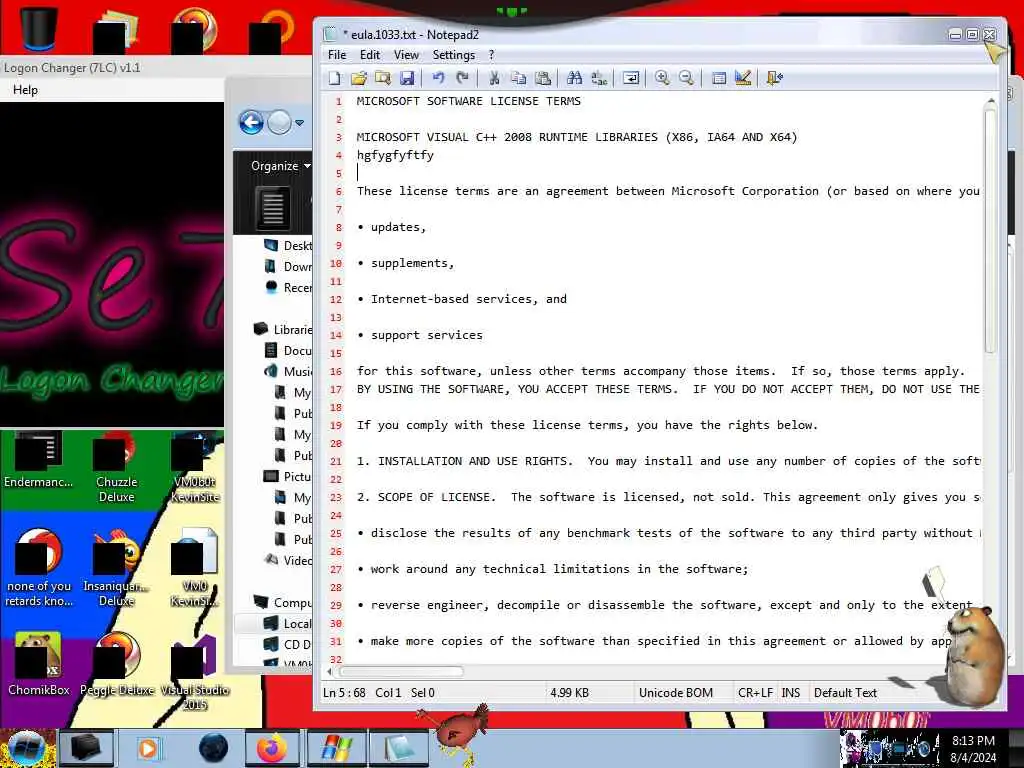Click the text hgfygfyftfy on line 4
Image resolution: width=1024 pixels, height=768 pixels.
pyautogui.click(x=395, y=155)
